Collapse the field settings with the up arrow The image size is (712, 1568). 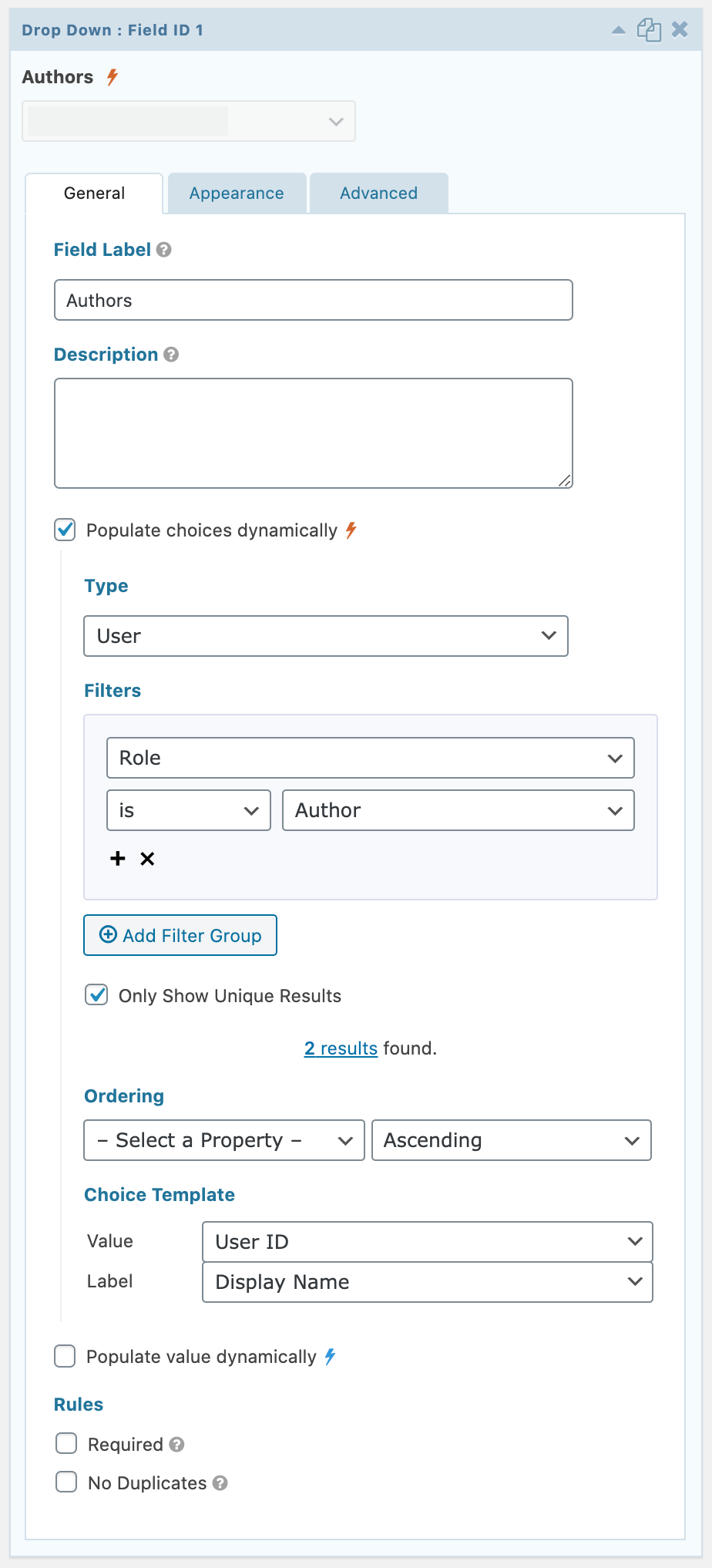(x=618, y=30)
